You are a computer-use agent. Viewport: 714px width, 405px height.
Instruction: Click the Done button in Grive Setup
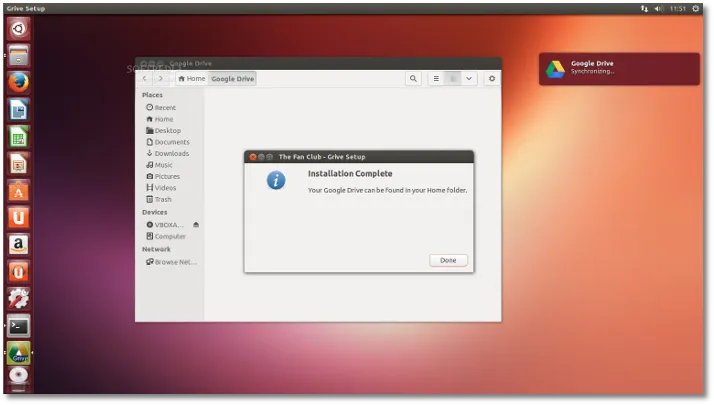448,260
